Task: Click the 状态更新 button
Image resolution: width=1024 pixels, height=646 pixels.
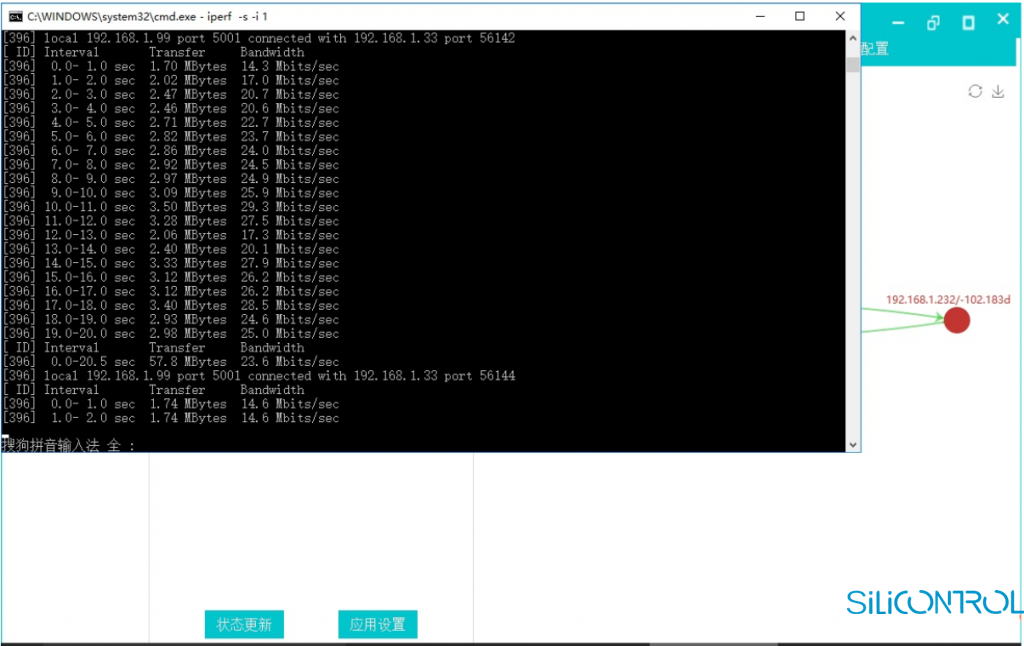Action: (x=244, y=624)
